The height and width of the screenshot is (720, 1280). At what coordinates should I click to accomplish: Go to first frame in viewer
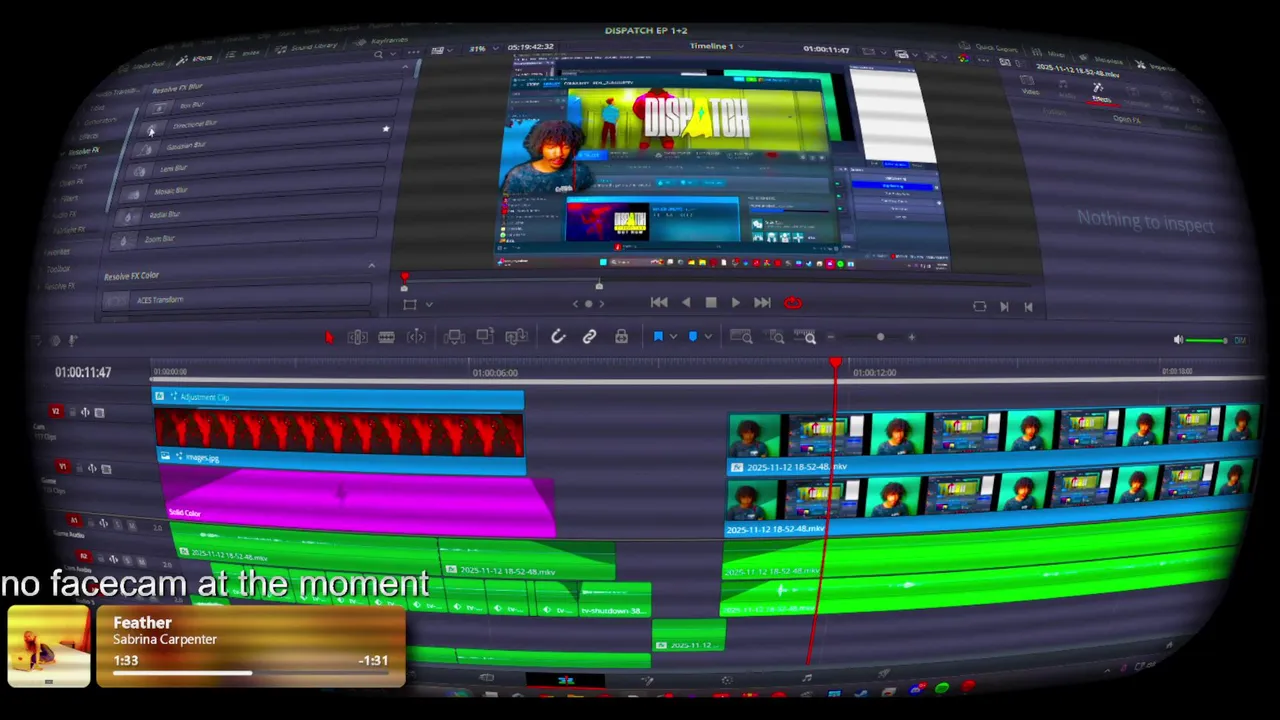pos(659,303)
